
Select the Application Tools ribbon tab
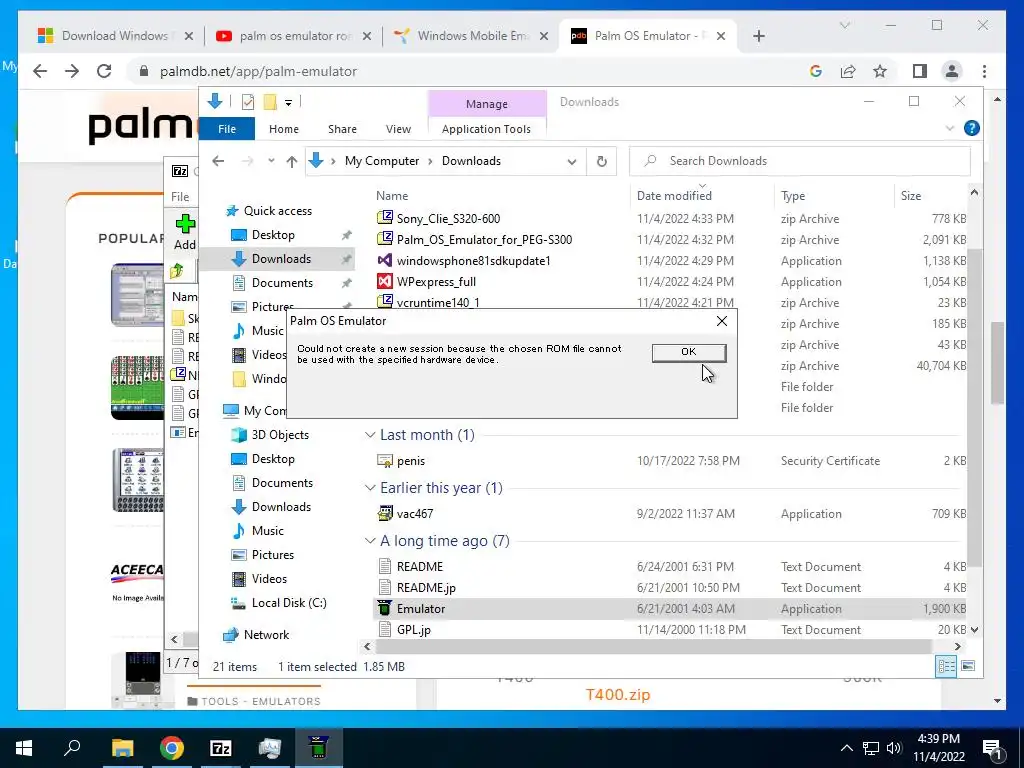(x=486, y=129)
